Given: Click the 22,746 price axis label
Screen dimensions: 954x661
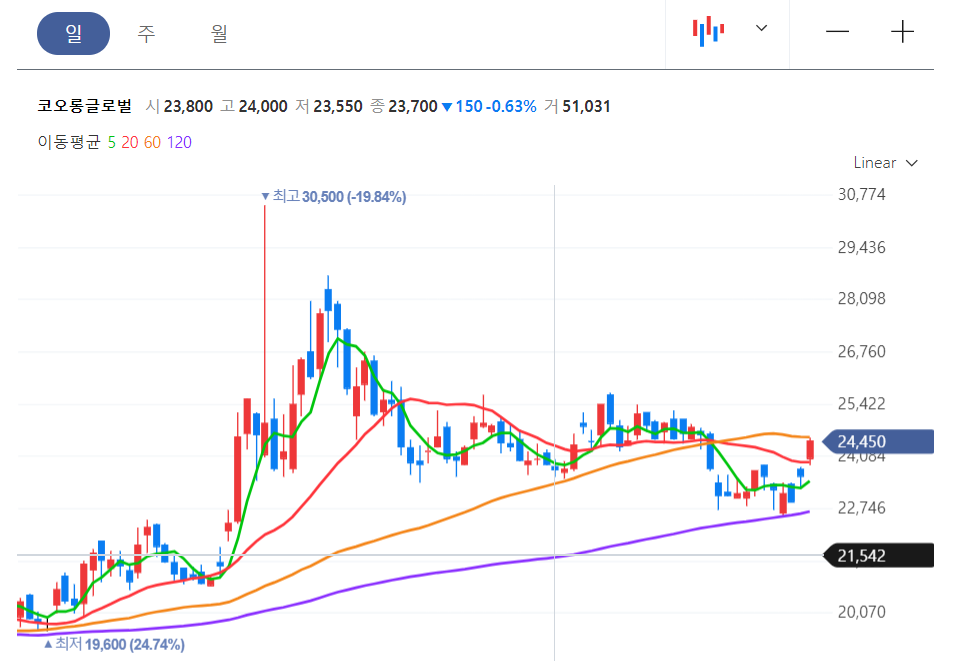Looking at the screenshot, I should tap(862, 508).
